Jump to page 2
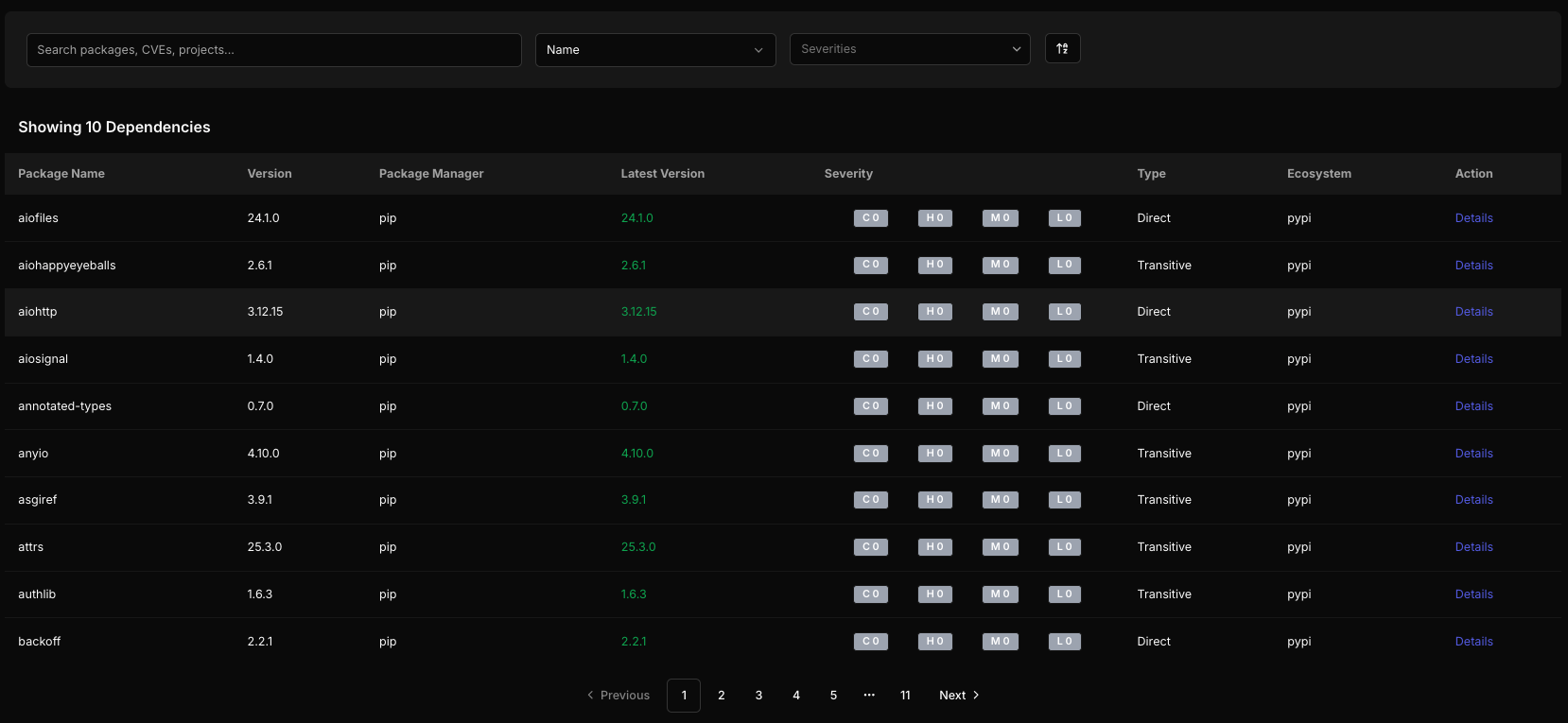 pyautogui.click(x=722, y=696)
